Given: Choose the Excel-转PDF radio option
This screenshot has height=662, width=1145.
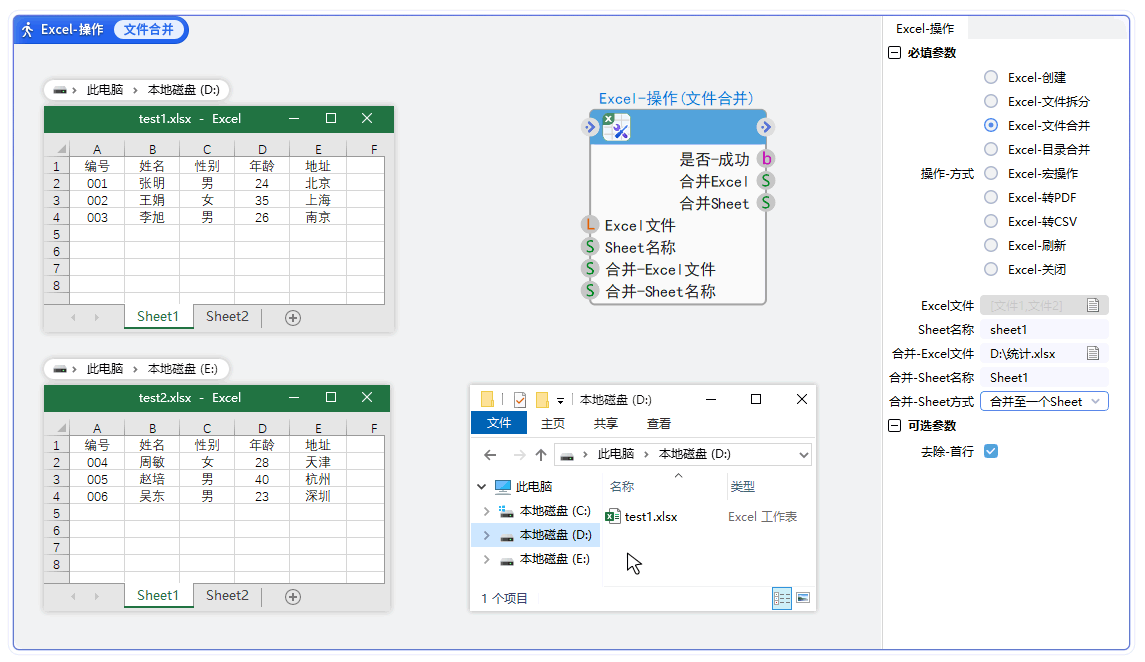Looking at the screenshot, I should pyautogui.click(x=990, y=197).
